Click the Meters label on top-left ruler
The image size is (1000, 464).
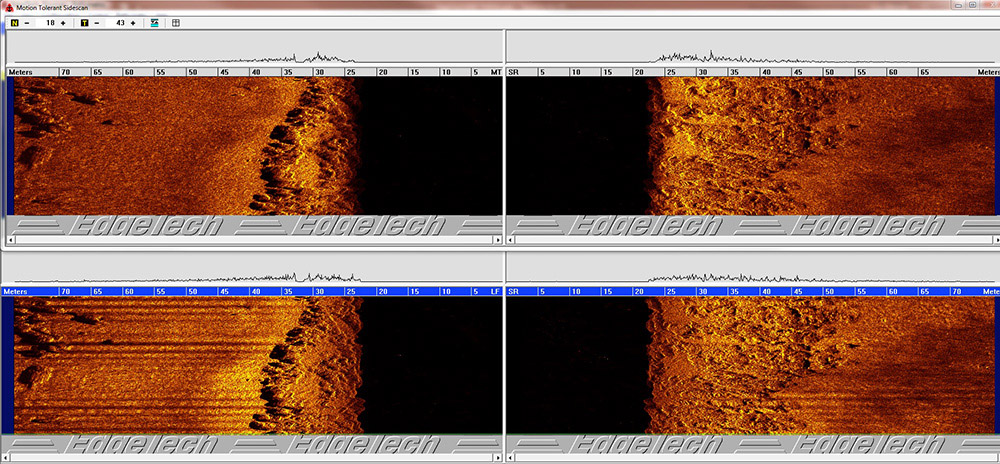point(20,72)
